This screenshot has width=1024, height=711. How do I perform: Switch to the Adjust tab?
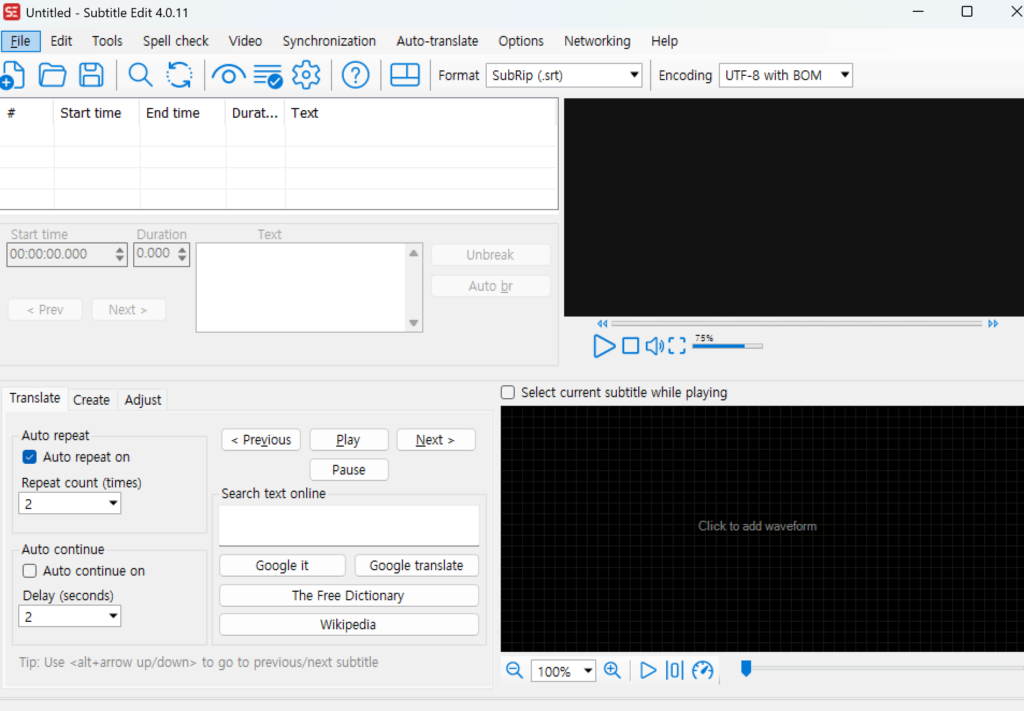coord(142,400)
